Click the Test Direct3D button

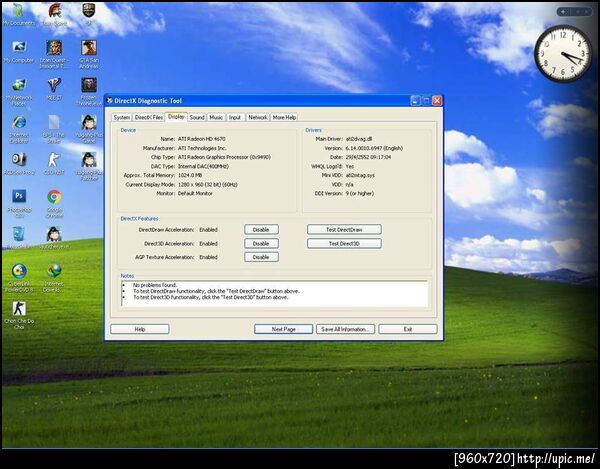coord(344,243)
